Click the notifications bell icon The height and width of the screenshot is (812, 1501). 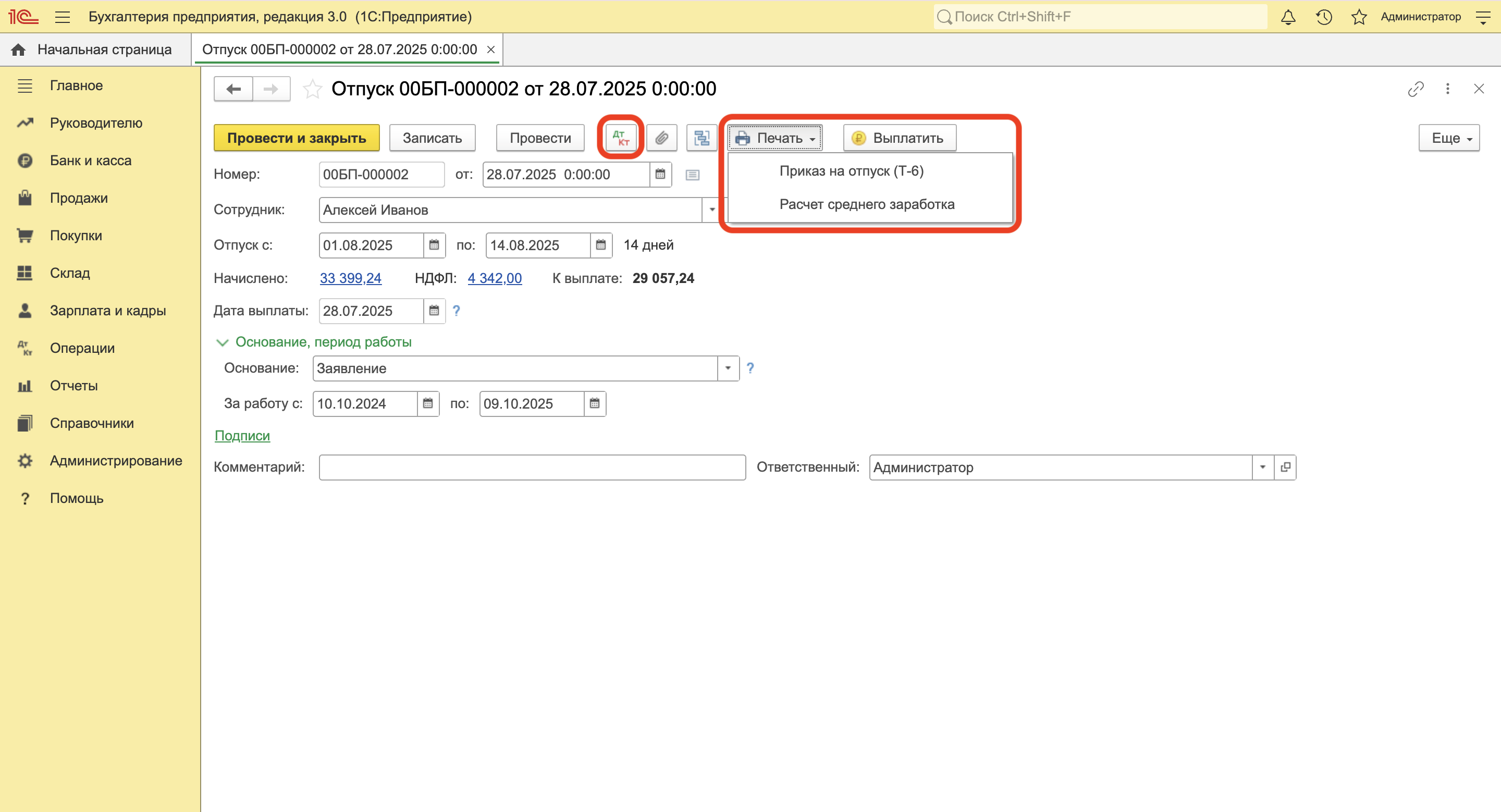click(1288, 17)
